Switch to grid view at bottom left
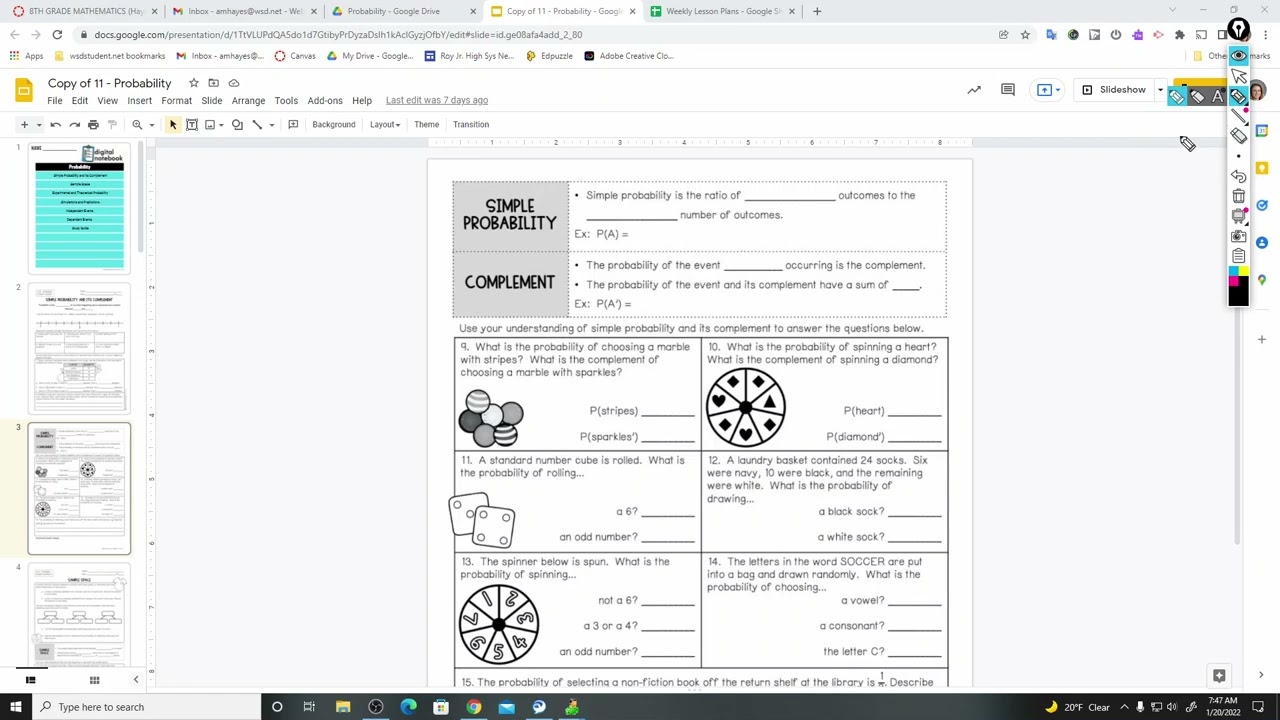 coord(94,680)
